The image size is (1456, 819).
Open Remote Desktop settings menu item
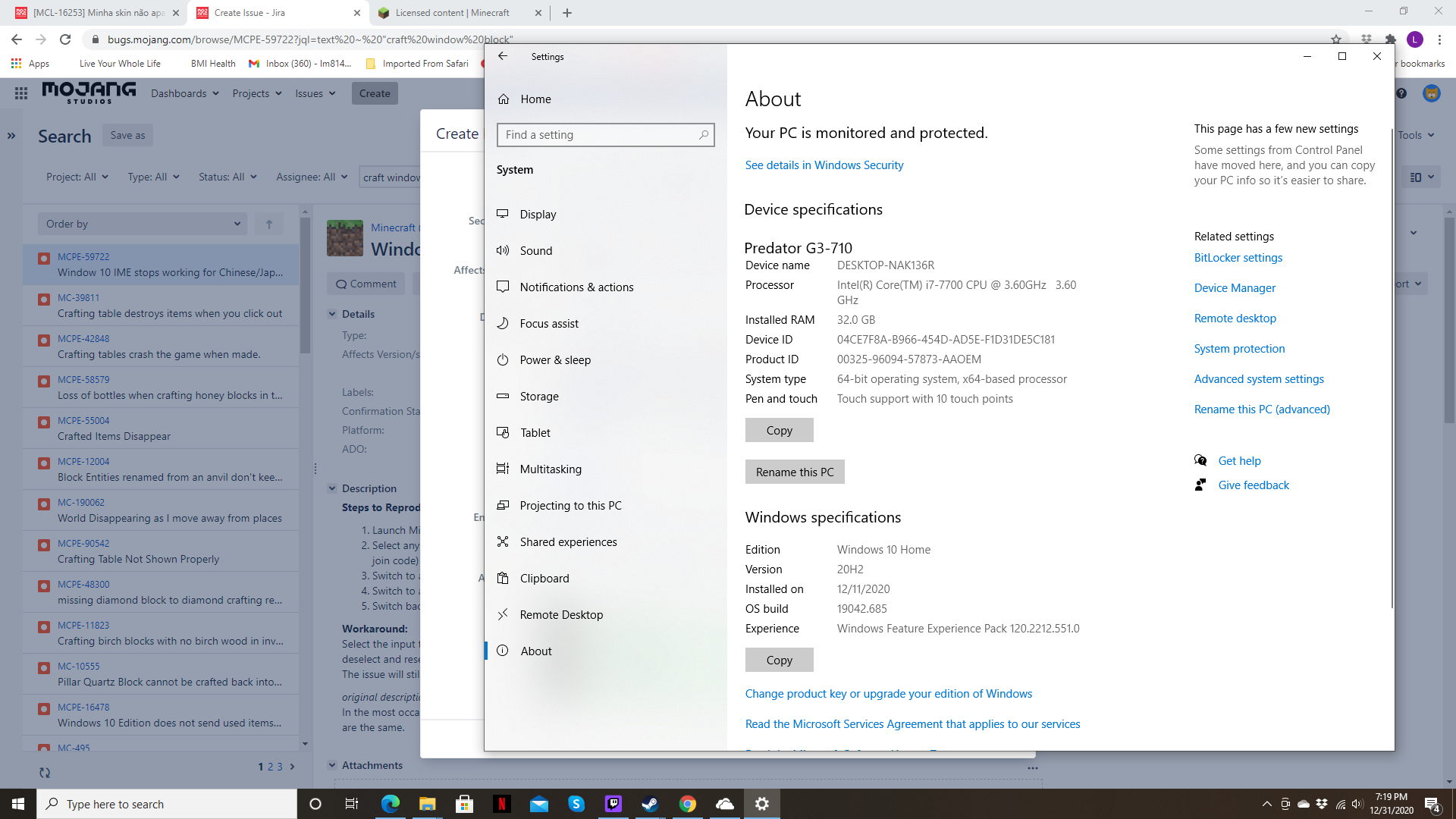(560, 615)
